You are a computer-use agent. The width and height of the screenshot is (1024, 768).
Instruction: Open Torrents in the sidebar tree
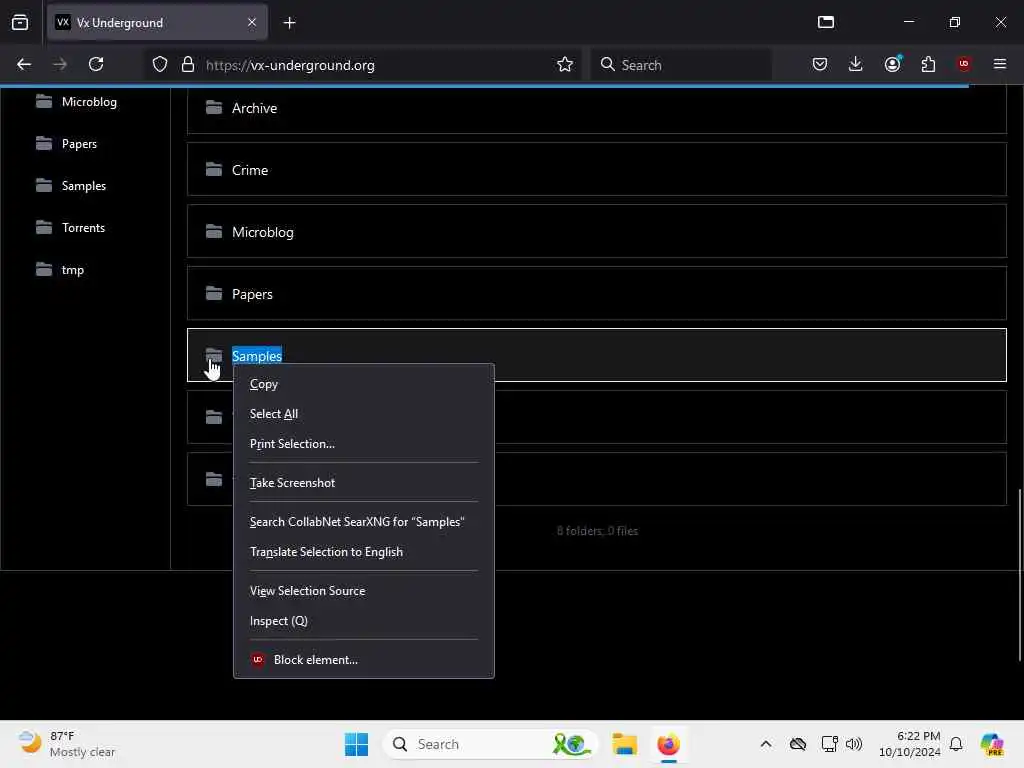click(x=84, y=228)
